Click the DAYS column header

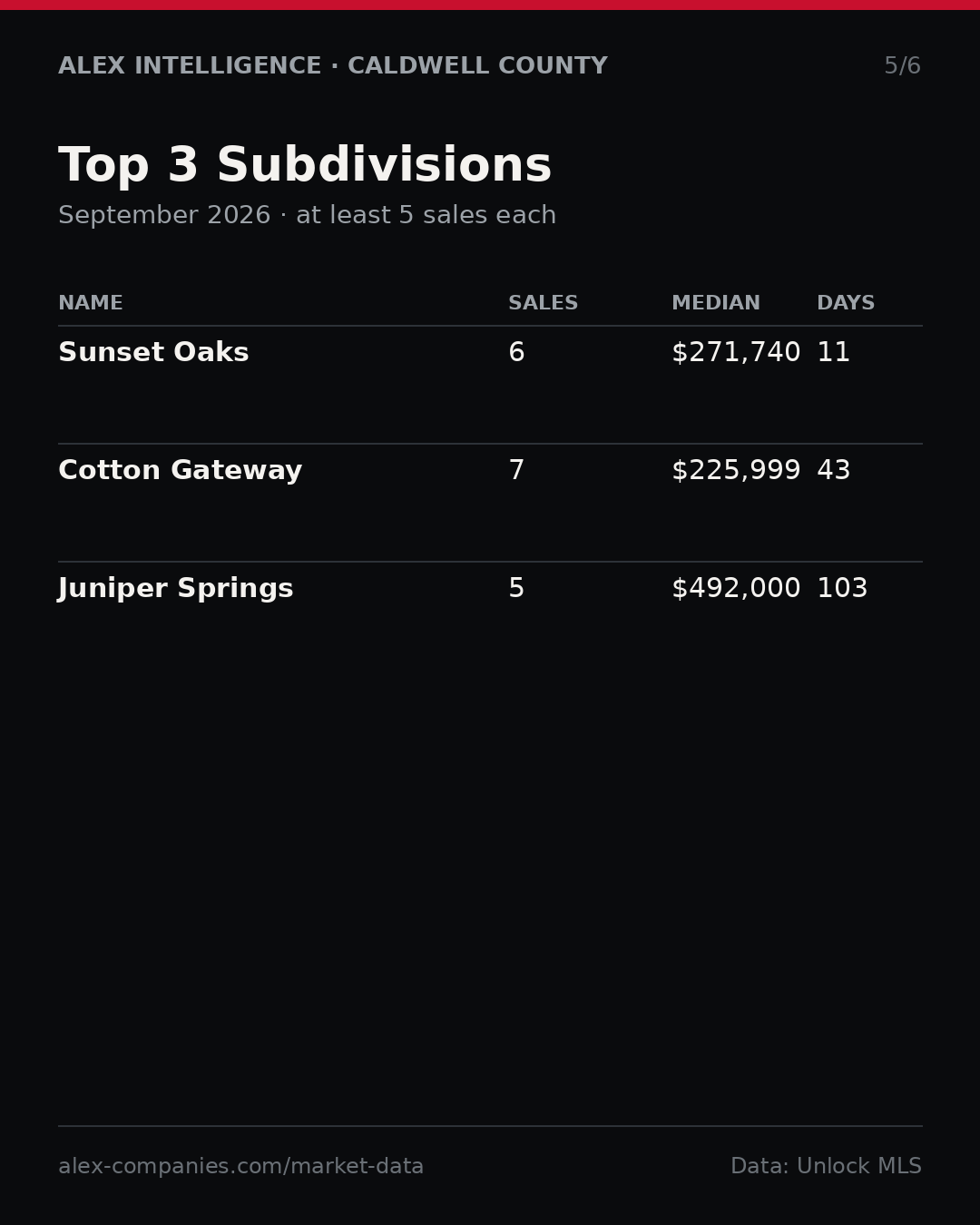pyautogui.click(x=846, y=303)
